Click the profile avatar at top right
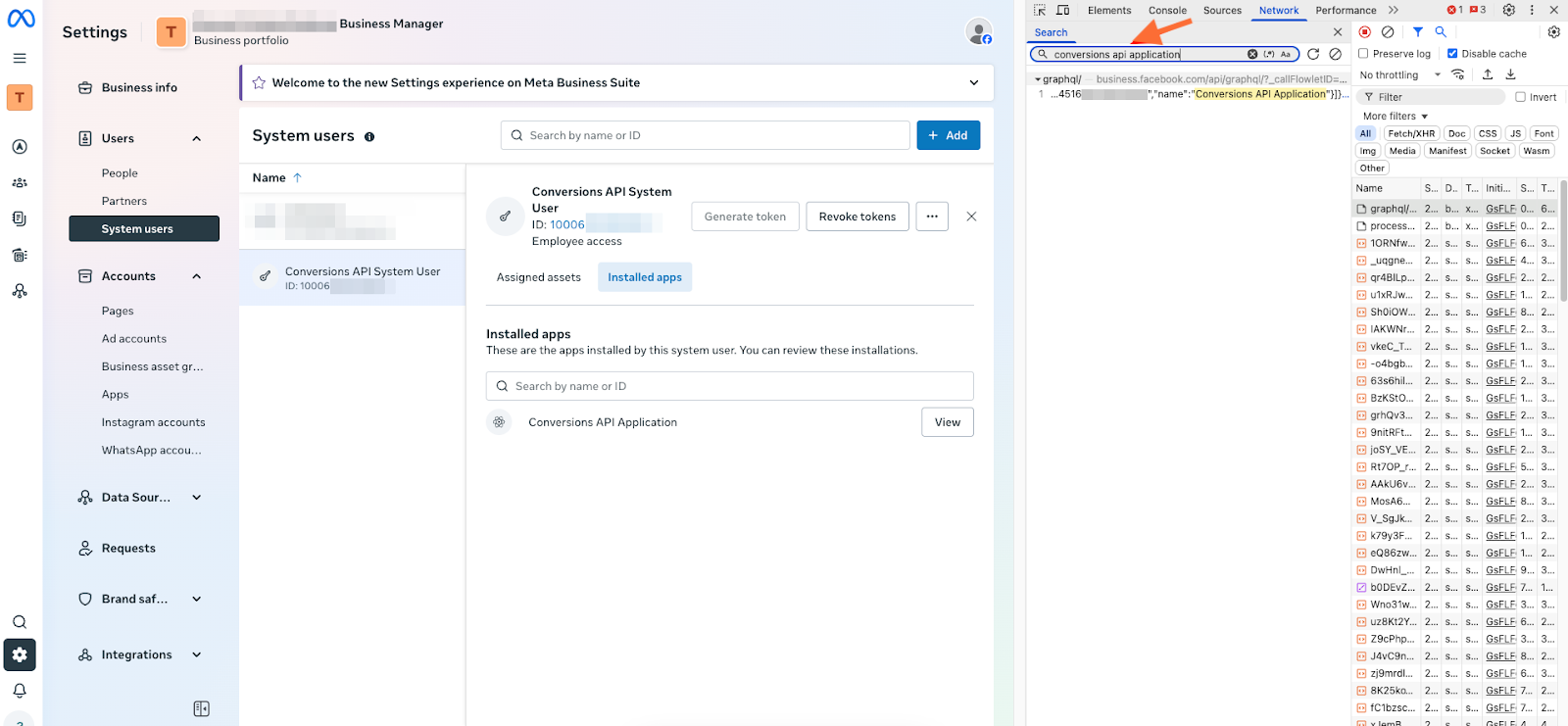 tap(978, 31)
